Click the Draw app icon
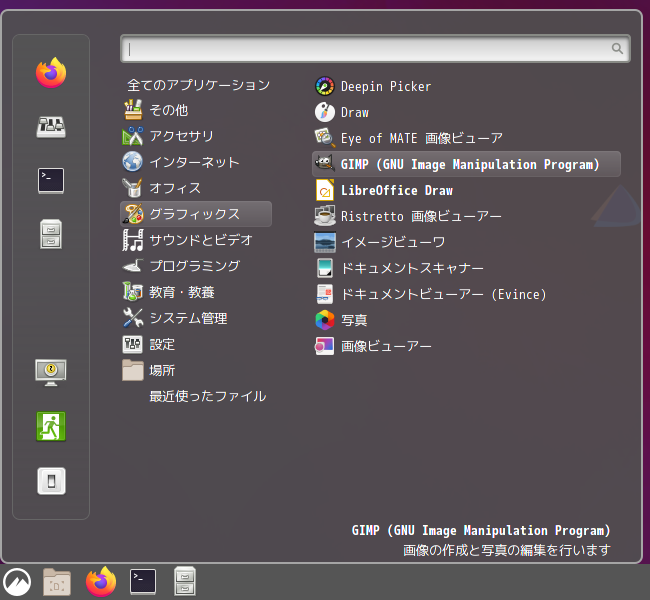Viewport: 650px width, 600px height. click(x=325, y=112)
